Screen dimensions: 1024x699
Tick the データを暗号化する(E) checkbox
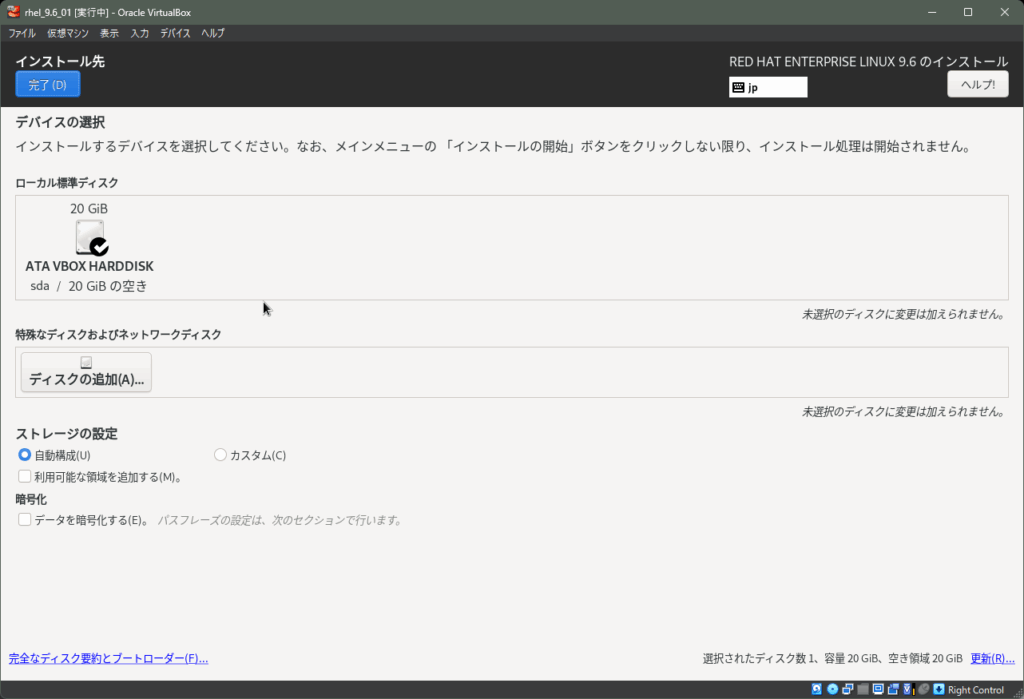click(25, 519)
